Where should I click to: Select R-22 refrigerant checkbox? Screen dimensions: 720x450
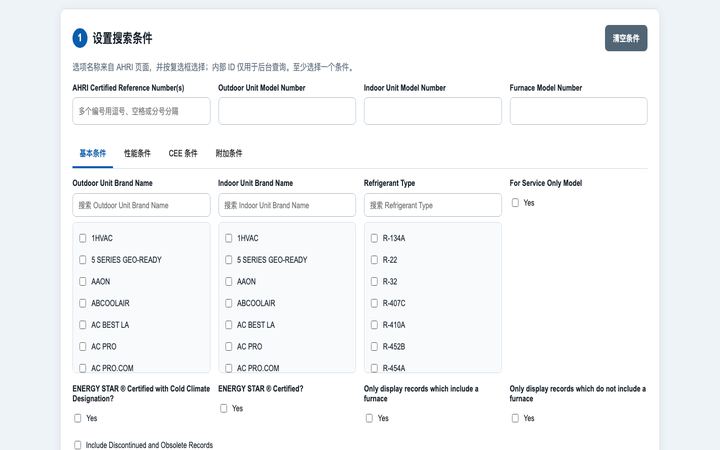[374, 259]
